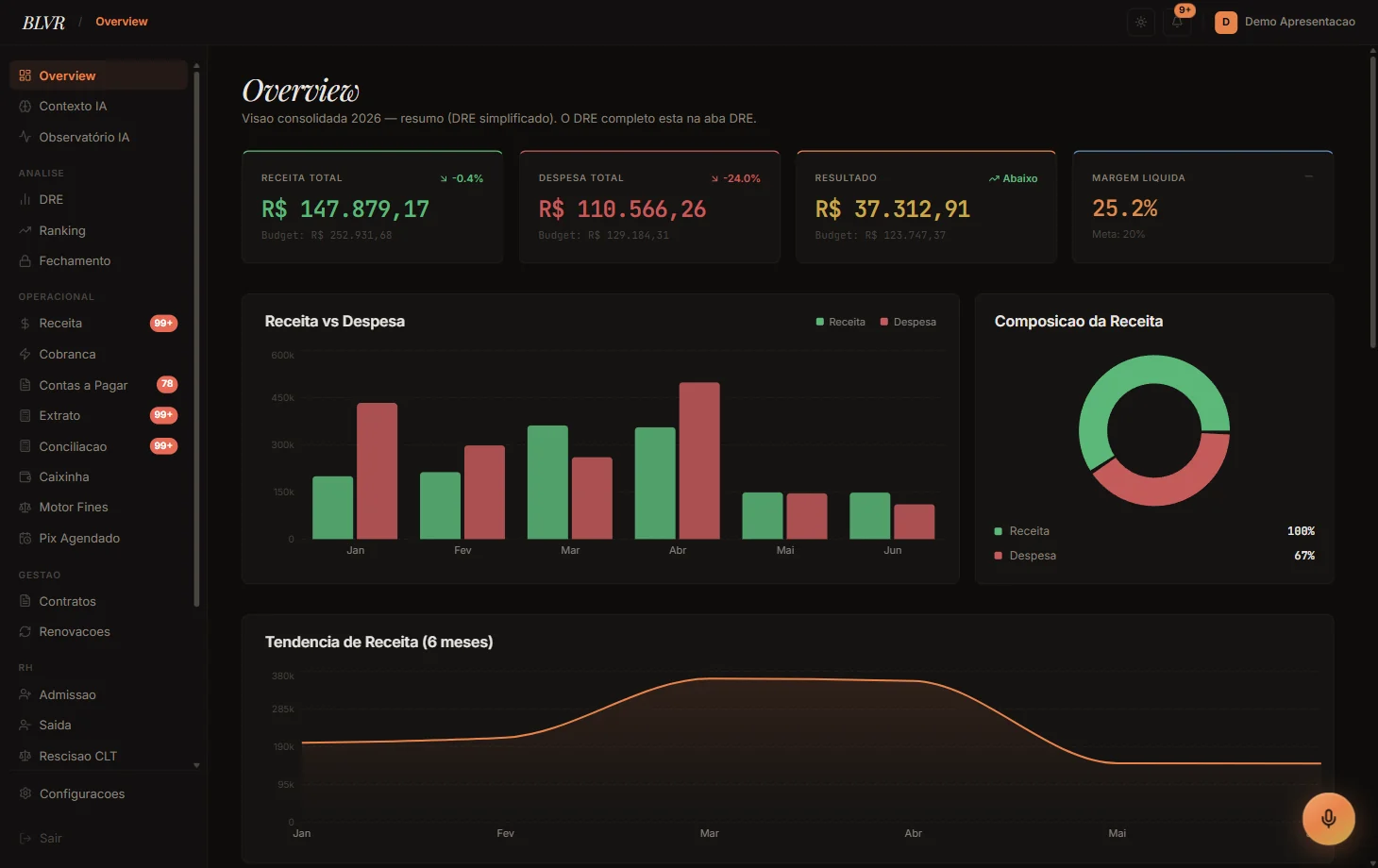Click the Admissao user-plus icon
The height and width of the screenshot is (868, 1378).
coord(25,694)
